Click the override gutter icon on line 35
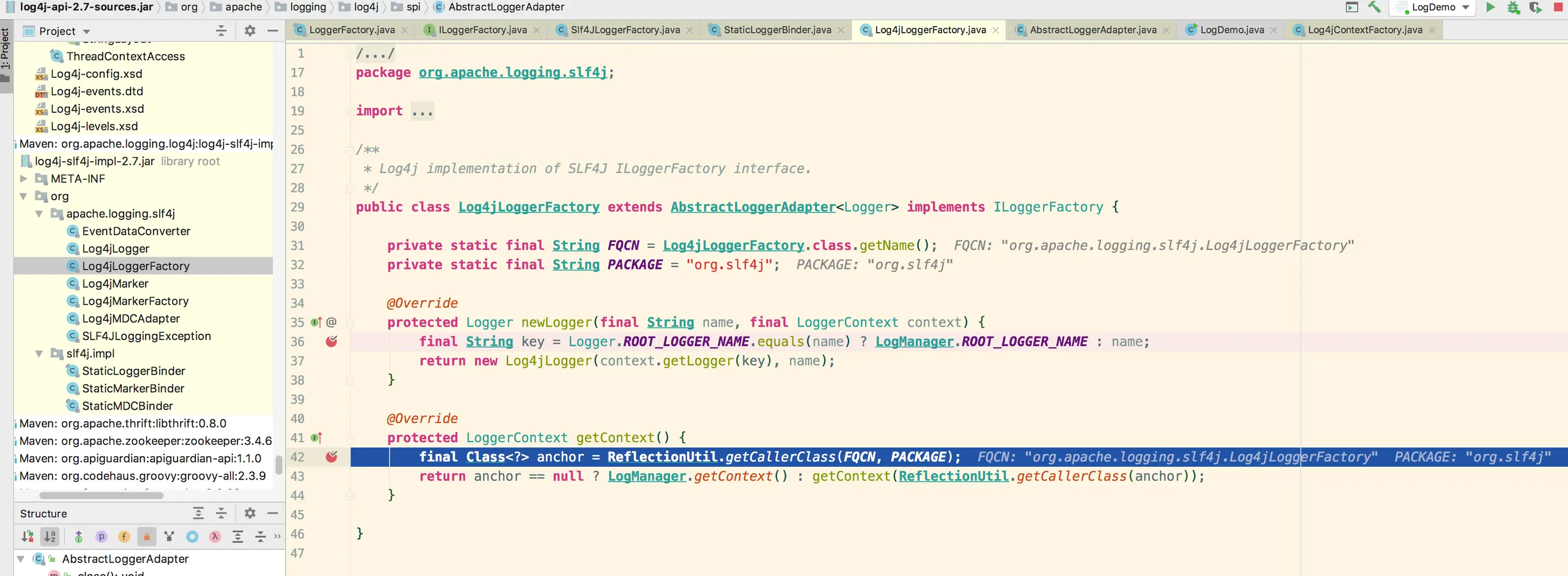Screen dimensions: 1568x576 point(316,322)
